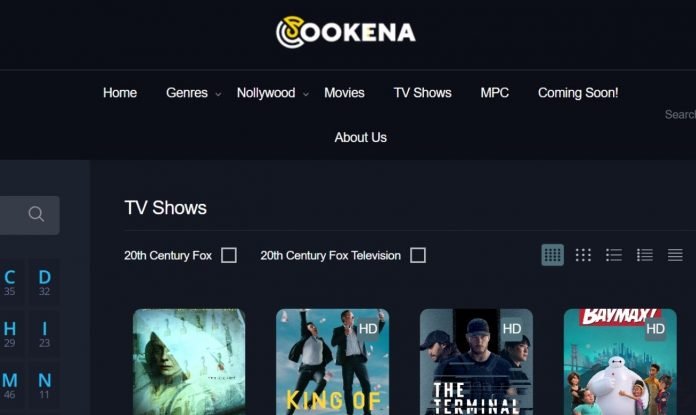Check the 20th Century Fox checkbox
Screen dimensions: 696x415
229,255
